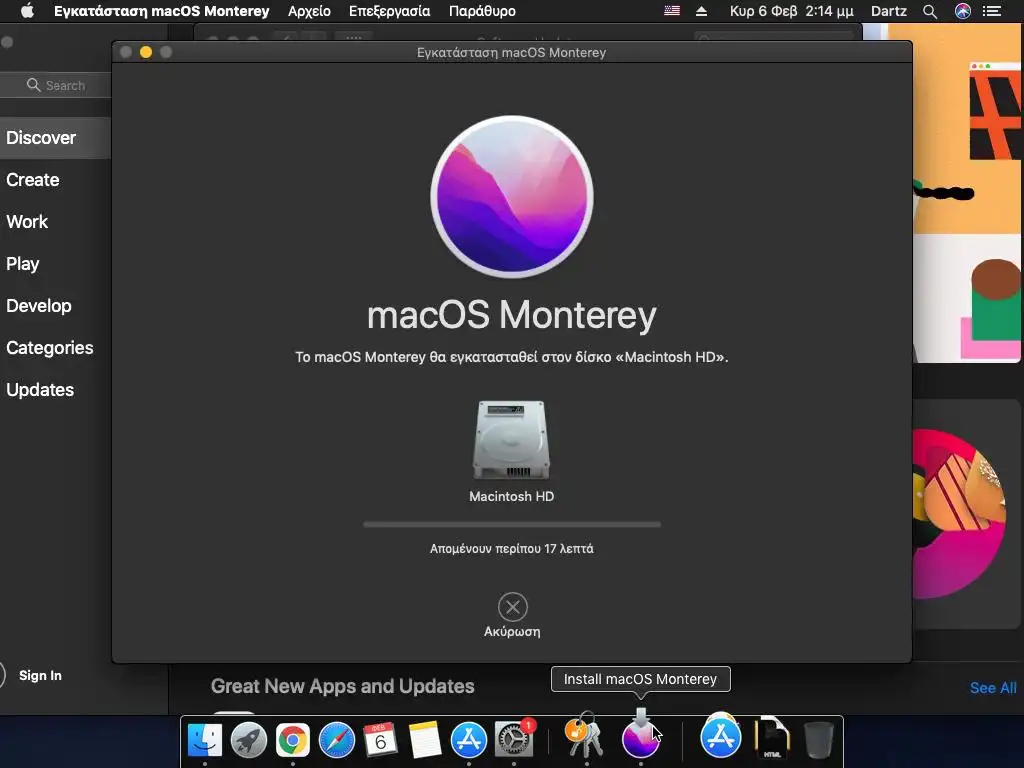Screen dimensions: 1024x768
Task: Select Work in App Store sidebar
Action: coord(27,222)
